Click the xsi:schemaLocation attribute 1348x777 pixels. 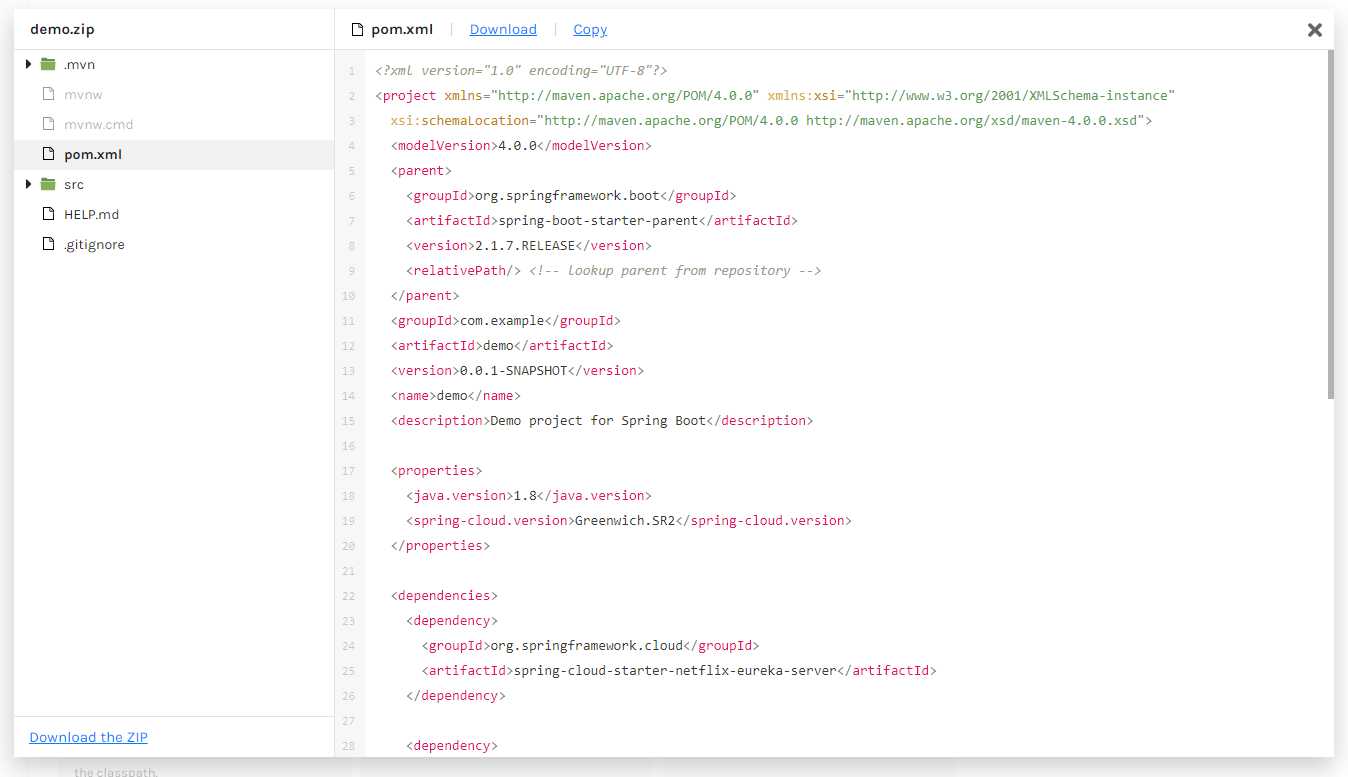[460, 121]
